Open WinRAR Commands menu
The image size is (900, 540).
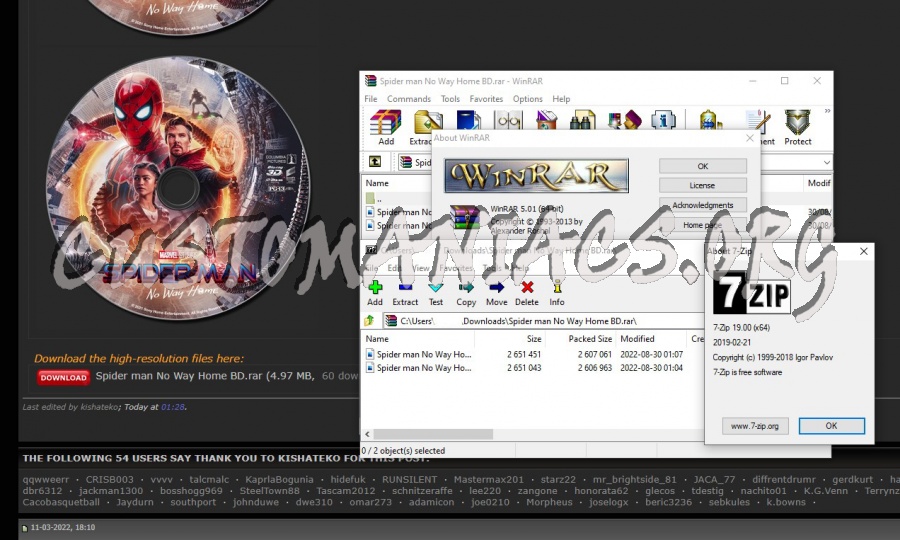(x=409, y=99)
